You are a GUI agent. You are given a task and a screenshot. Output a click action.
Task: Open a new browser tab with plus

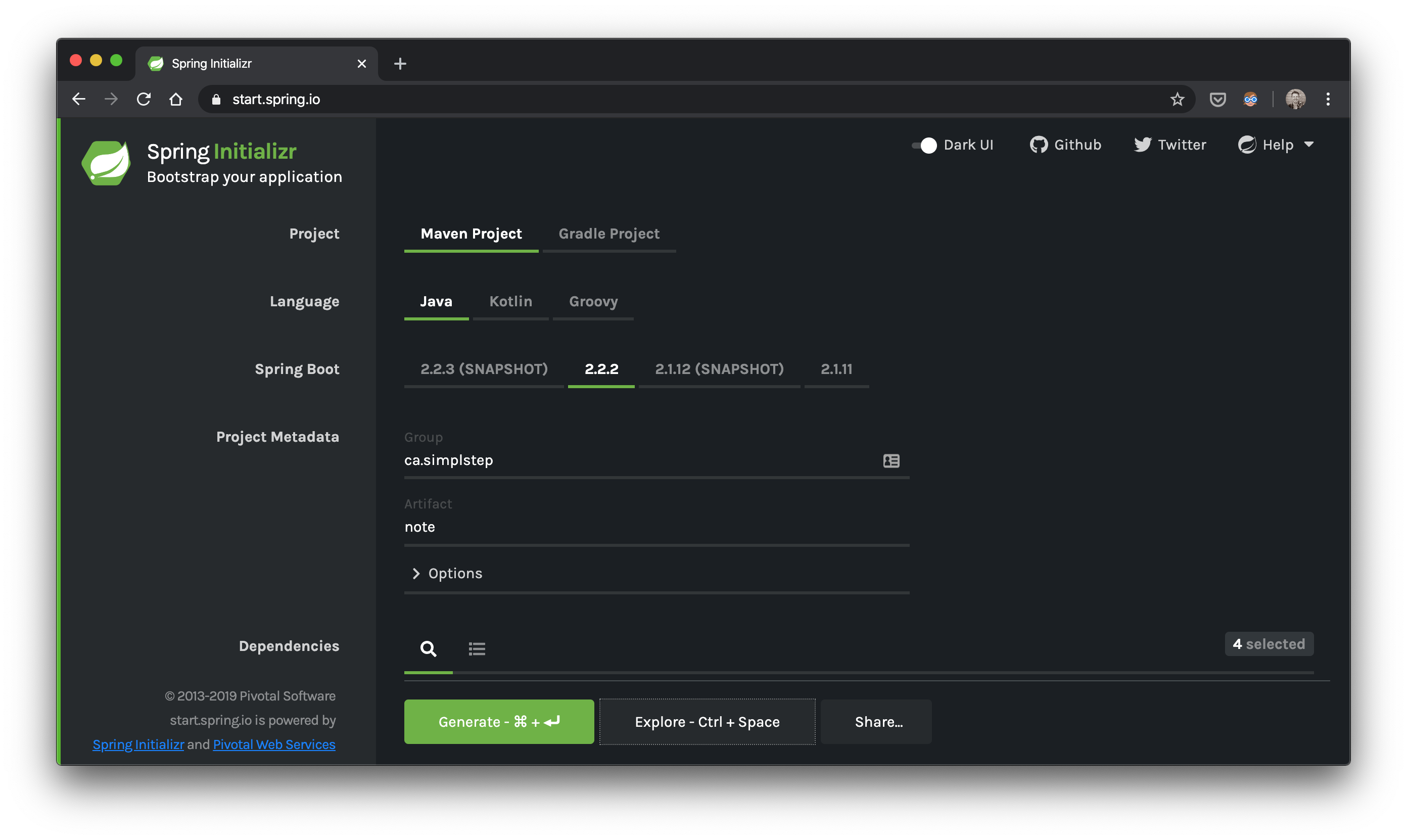(x=400, y=63)
